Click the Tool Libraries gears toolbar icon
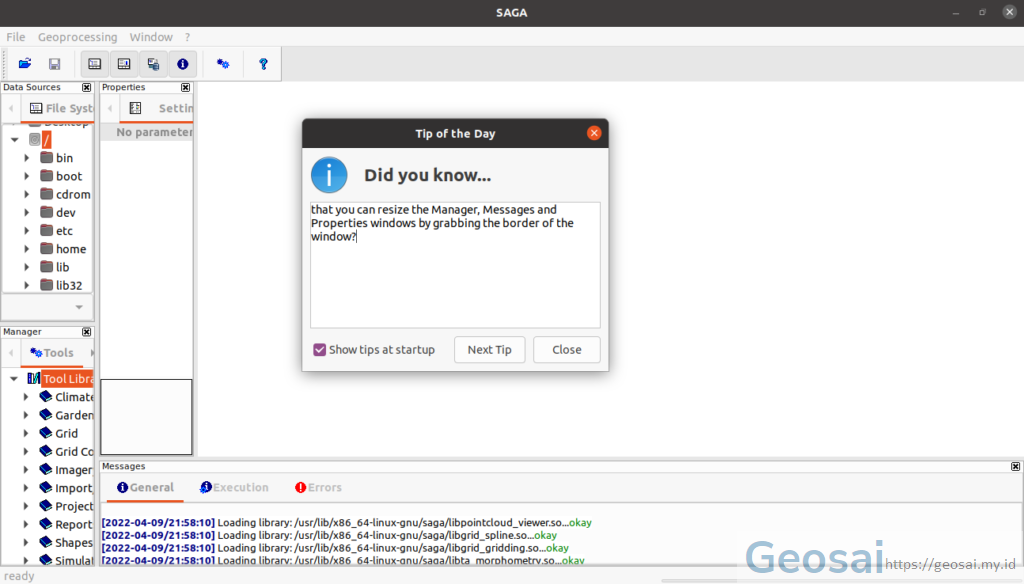Image resolution: width=1024 pixels, height=584 pixels. 223,63
